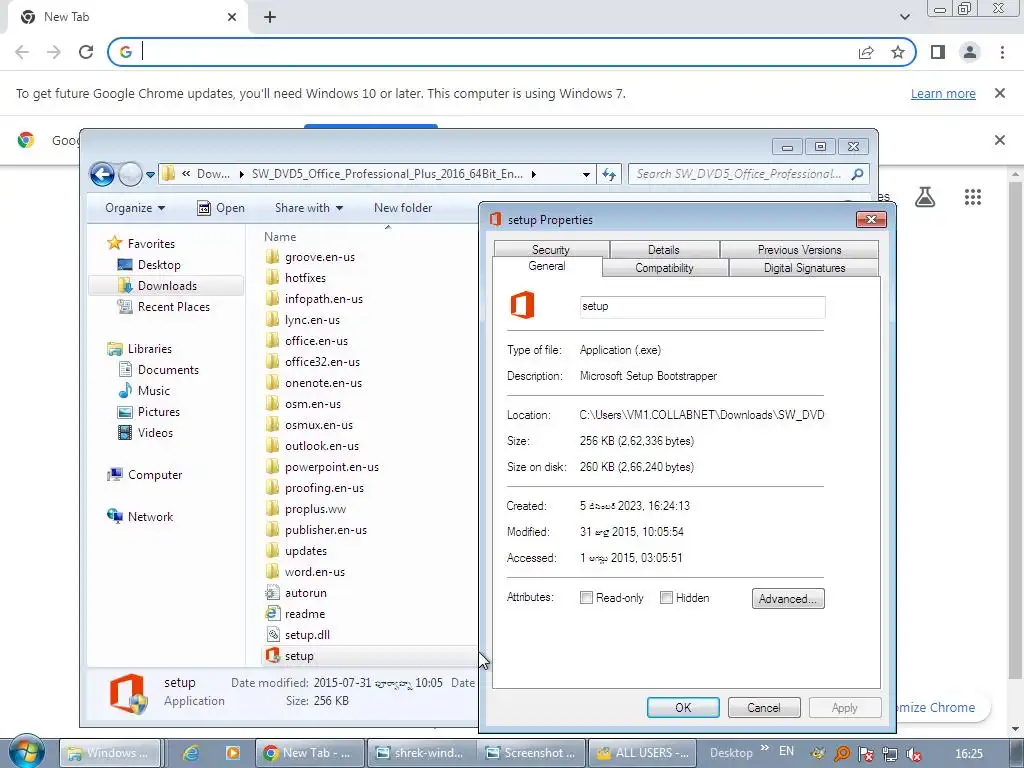Click the Explorer forward navigation arrow
The width and height of the screenshot is (1024, 768).
coord(131,174)
